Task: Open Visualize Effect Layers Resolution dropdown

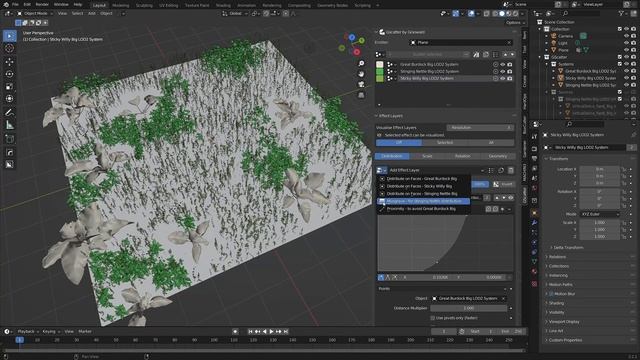Action: (x=480, y=128)
